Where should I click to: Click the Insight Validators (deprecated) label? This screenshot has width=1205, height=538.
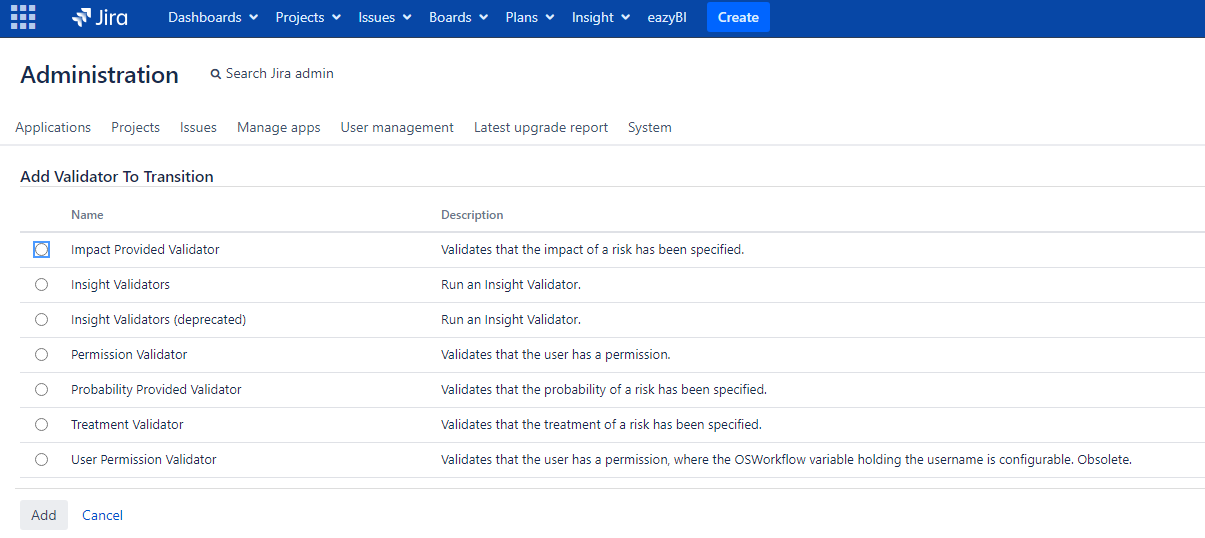coord(158,320)
